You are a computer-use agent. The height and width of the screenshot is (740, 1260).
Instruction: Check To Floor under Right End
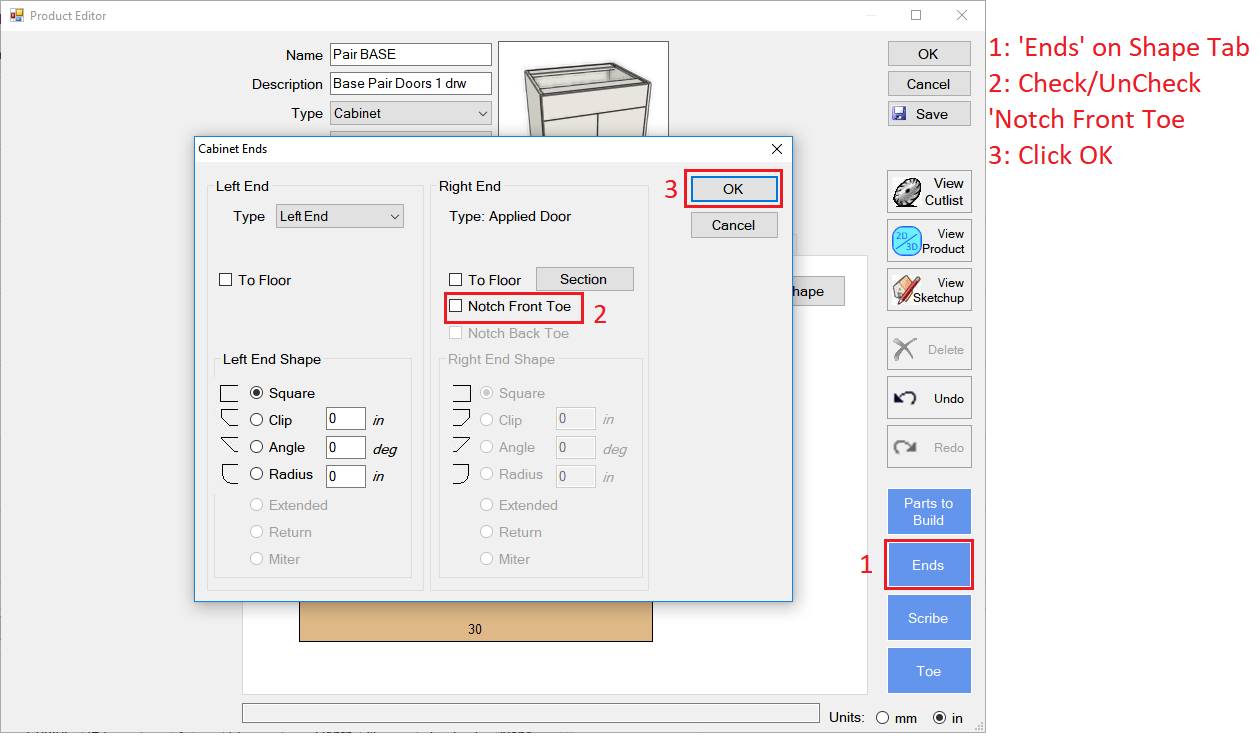coord(456,280)
